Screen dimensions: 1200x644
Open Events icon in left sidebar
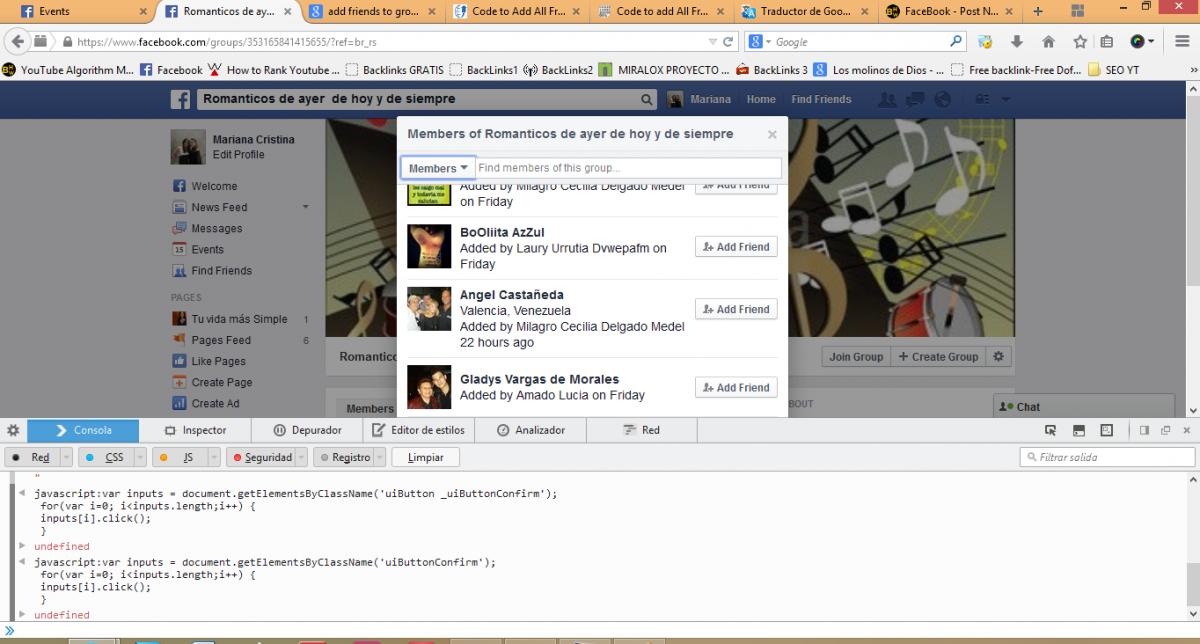[x=180, y=250]
